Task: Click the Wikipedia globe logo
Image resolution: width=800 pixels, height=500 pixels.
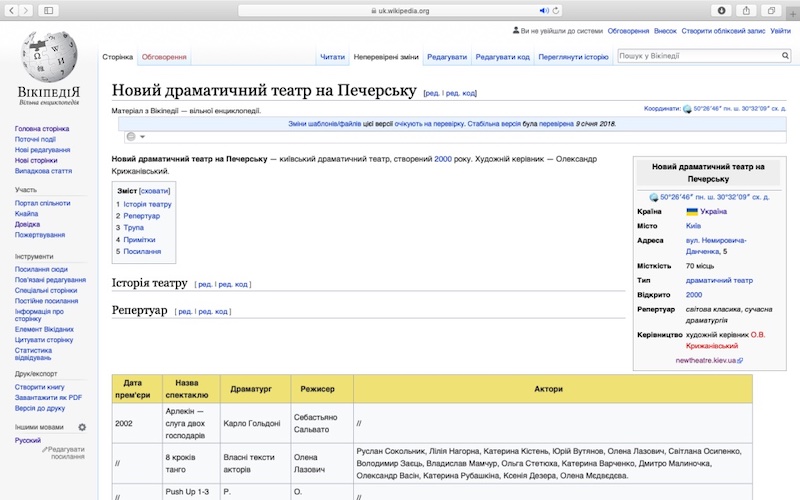Action: click(x=49, y=56)
